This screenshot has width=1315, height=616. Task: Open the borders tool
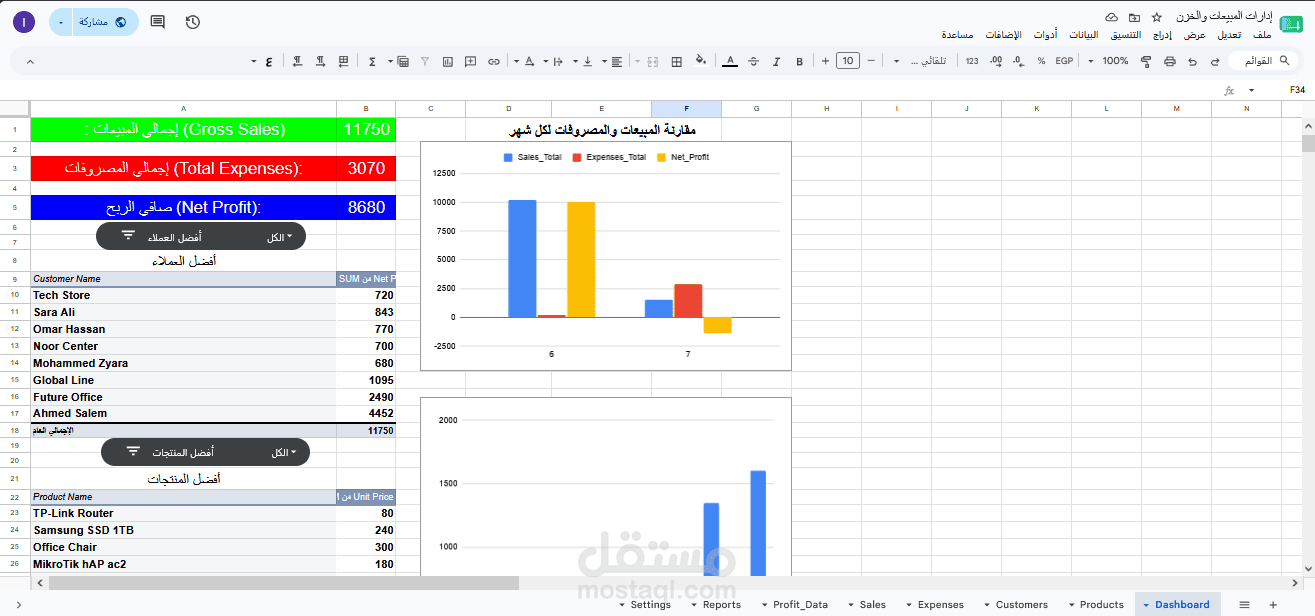676,61
